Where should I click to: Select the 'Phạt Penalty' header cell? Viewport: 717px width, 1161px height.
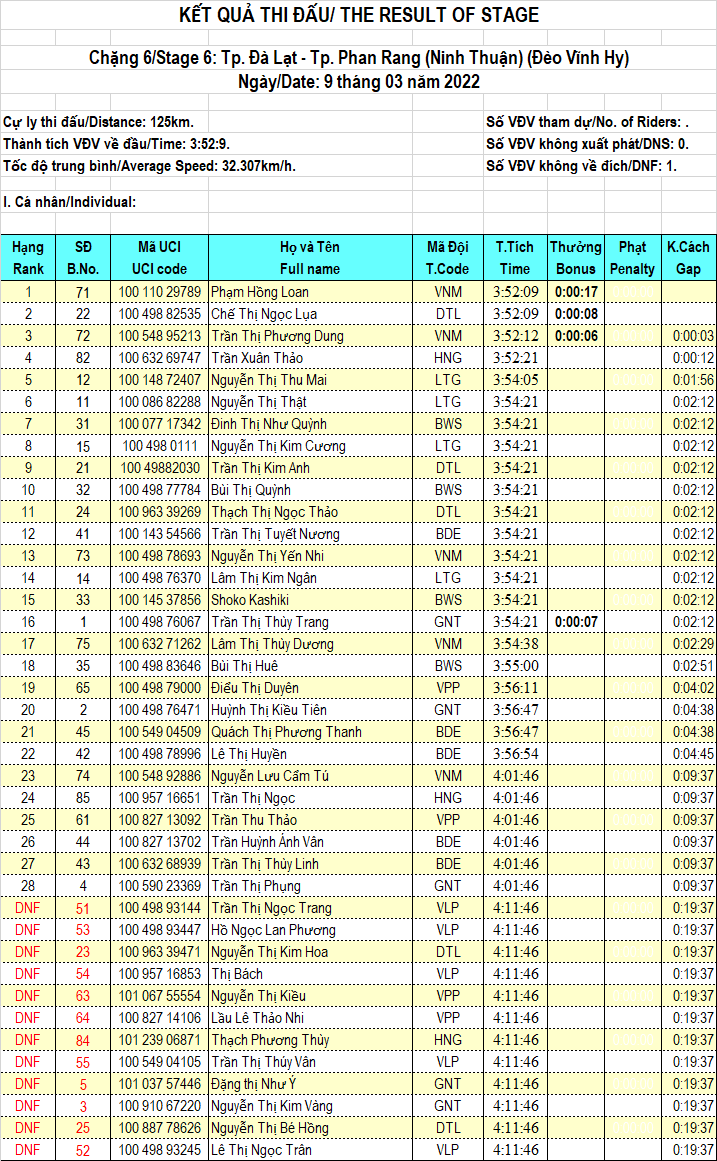pos(632,257)
